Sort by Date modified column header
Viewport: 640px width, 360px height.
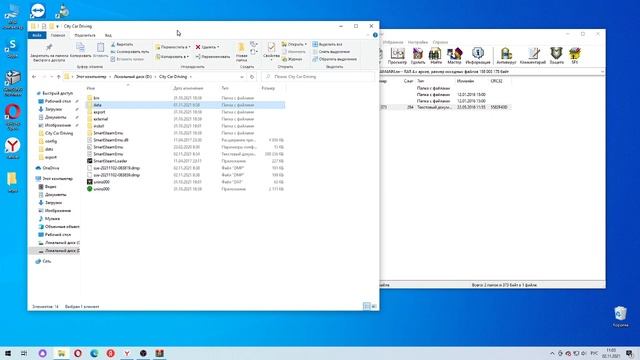[188, 88]
